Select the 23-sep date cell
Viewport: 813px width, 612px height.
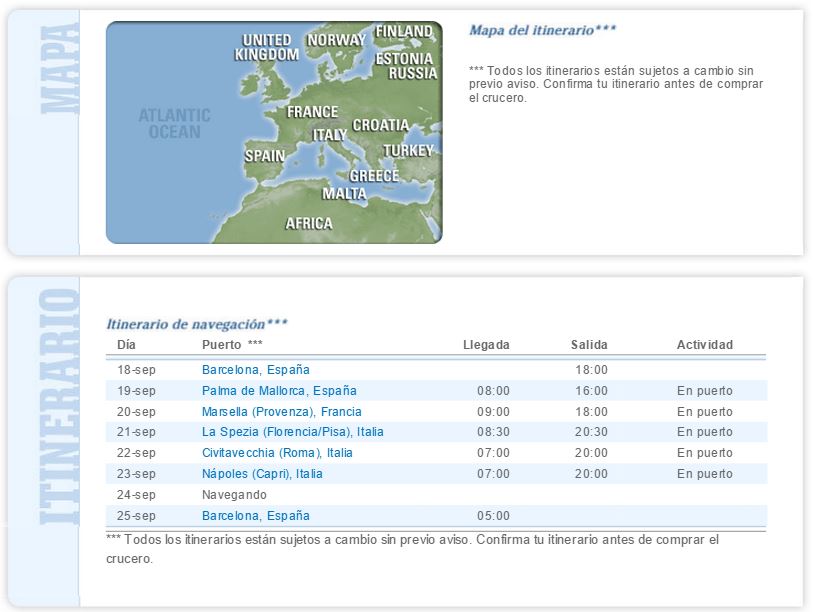136,474
